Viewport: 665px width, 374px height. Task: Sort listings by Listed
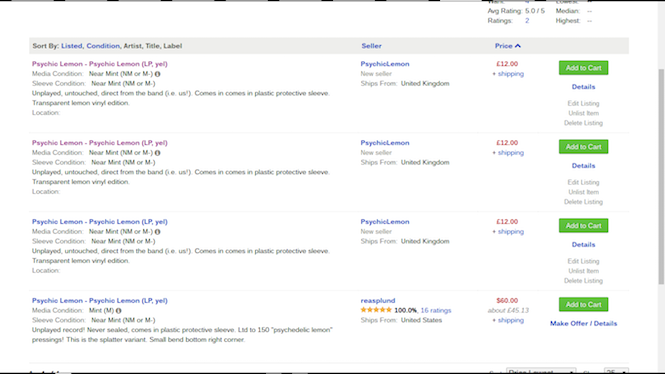(x=72, y=46)
